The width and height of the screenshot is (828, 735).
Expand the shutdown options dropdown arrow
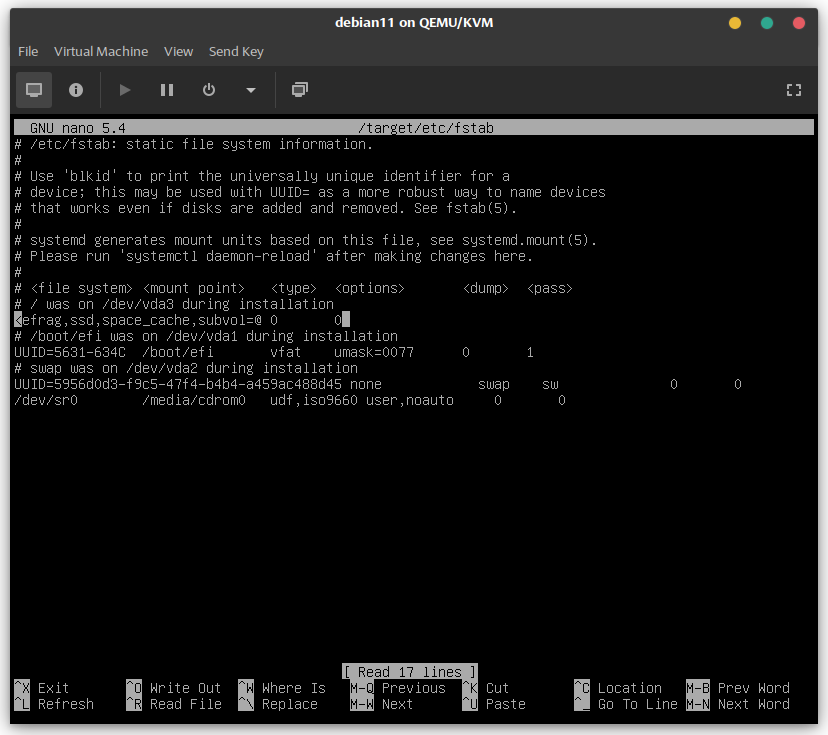[x=251, y=90]
